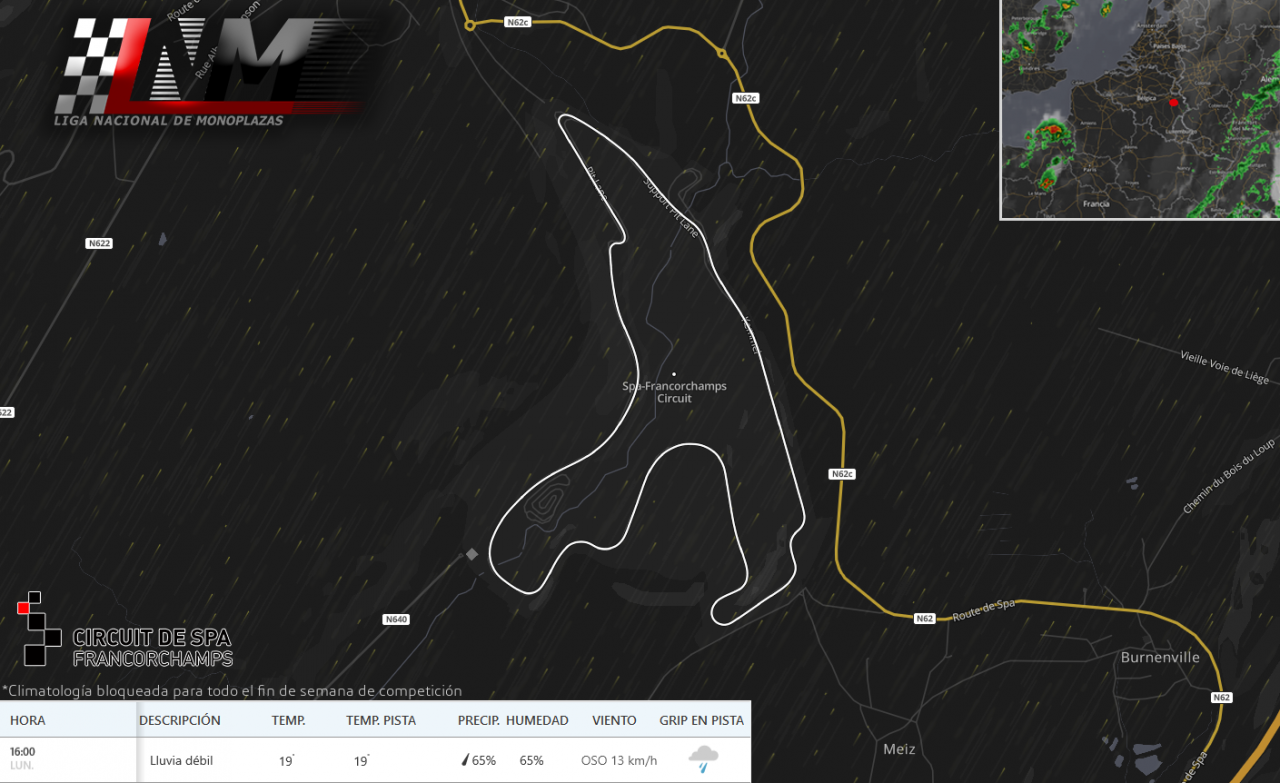Click the gray diamond marker west of the track

coord(472,554)
